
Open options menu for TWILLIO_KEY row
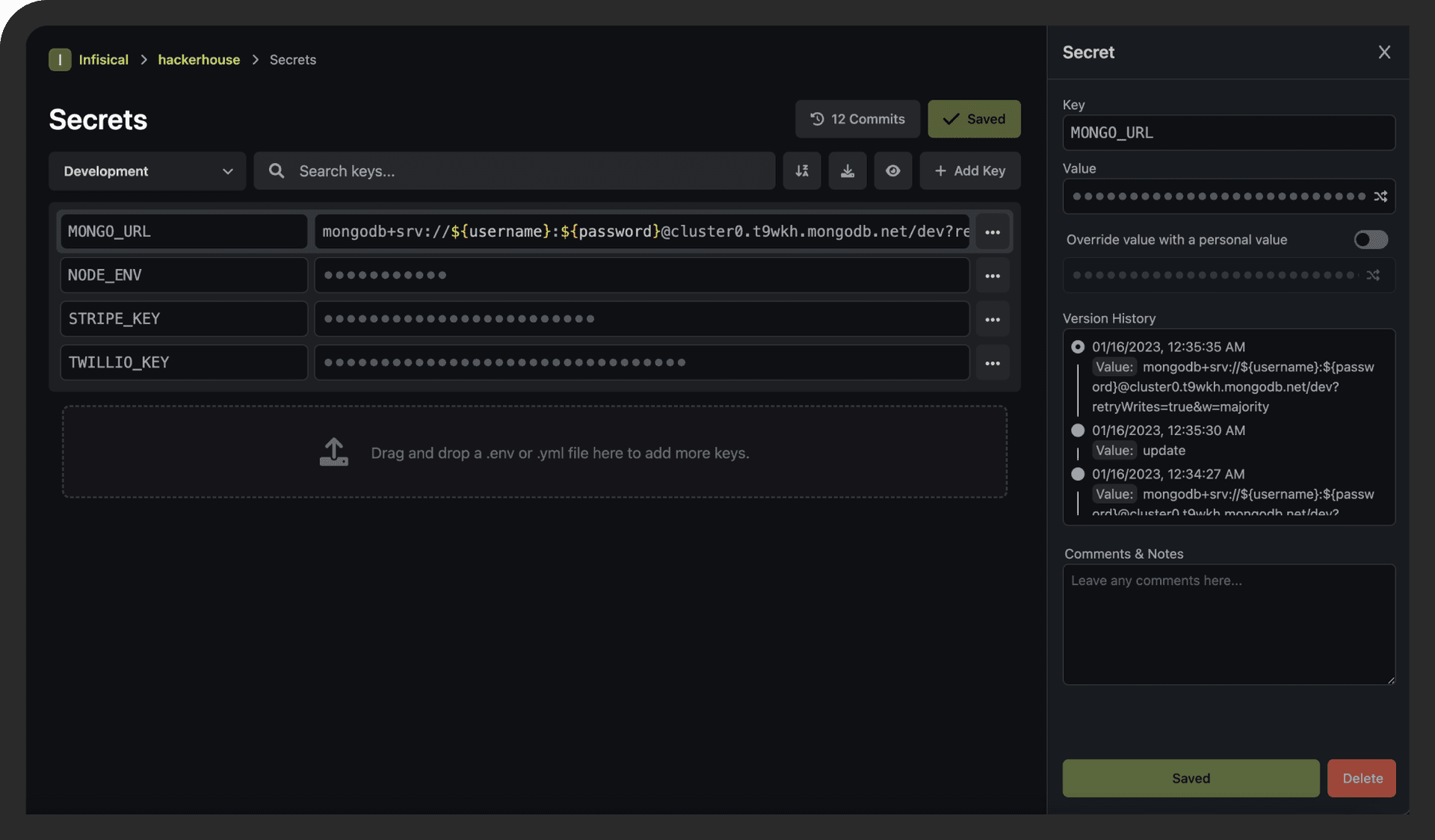pyautogui.click(x=992, y=363)
